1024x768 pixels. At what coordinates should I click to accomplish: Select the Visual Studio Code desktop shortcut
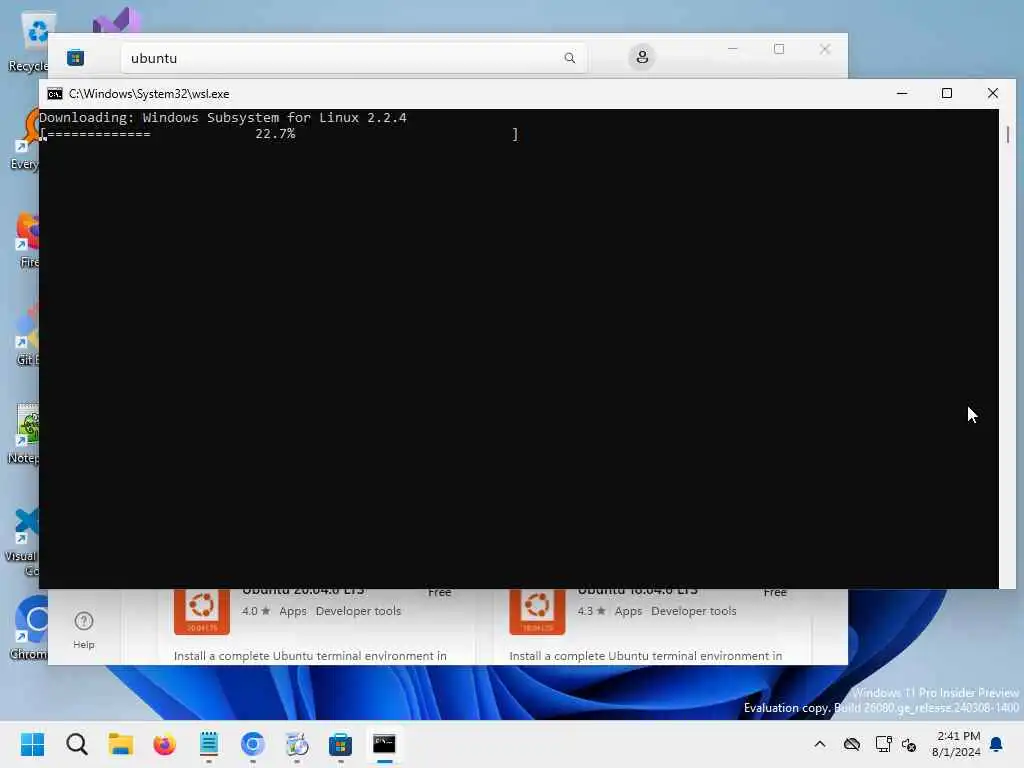22,542
